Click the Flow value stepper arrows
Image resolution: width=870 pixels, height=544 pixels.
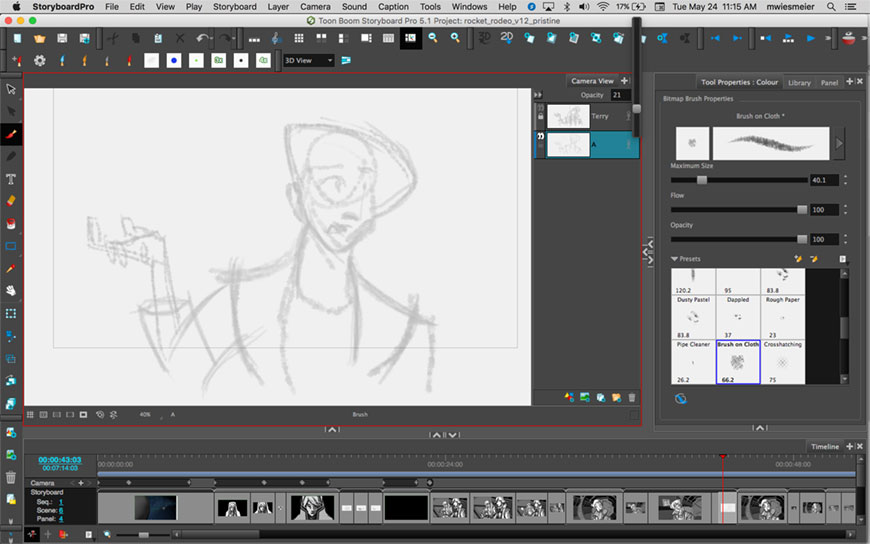click(846, 210)
